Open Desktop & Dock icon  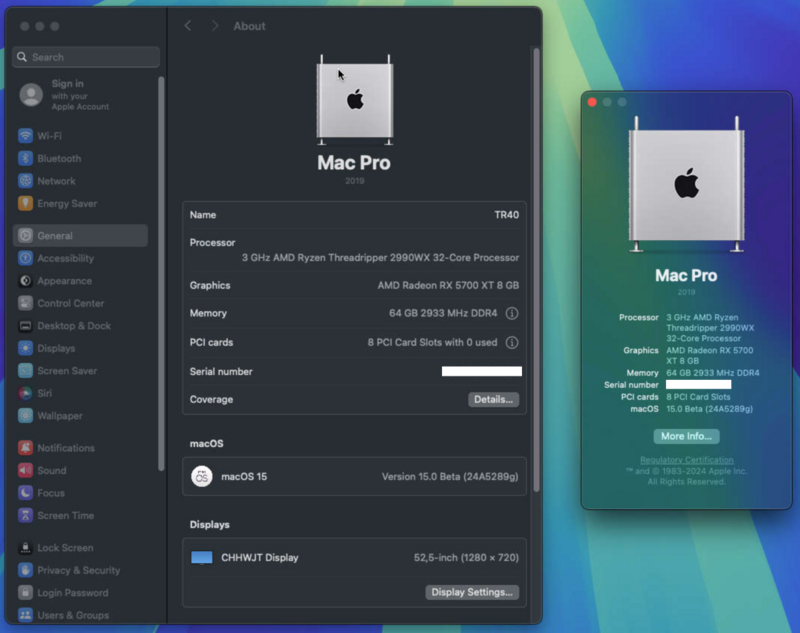point(25,325)
